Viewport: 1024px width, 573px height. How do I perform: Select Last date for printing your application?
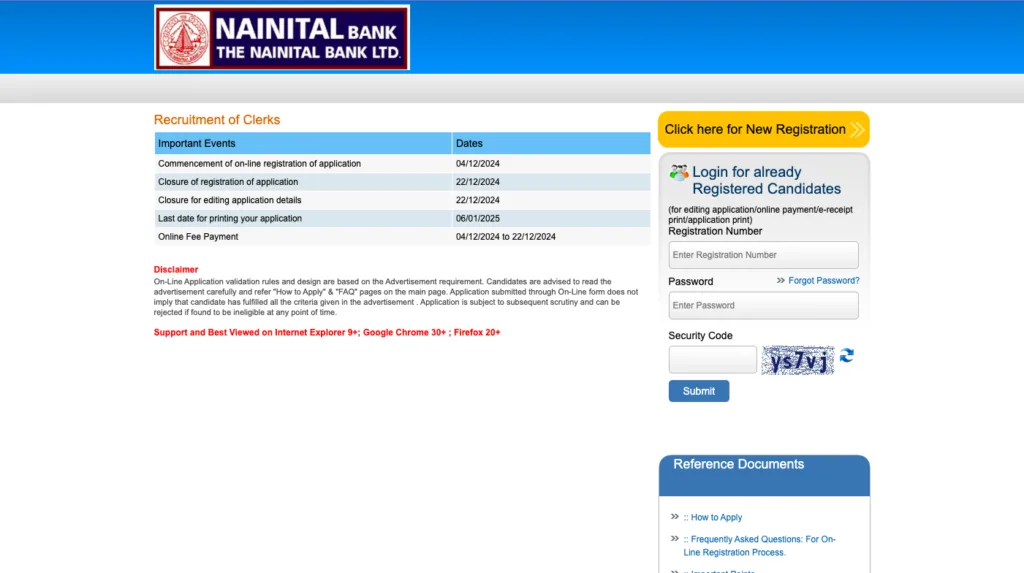point(230,218)
